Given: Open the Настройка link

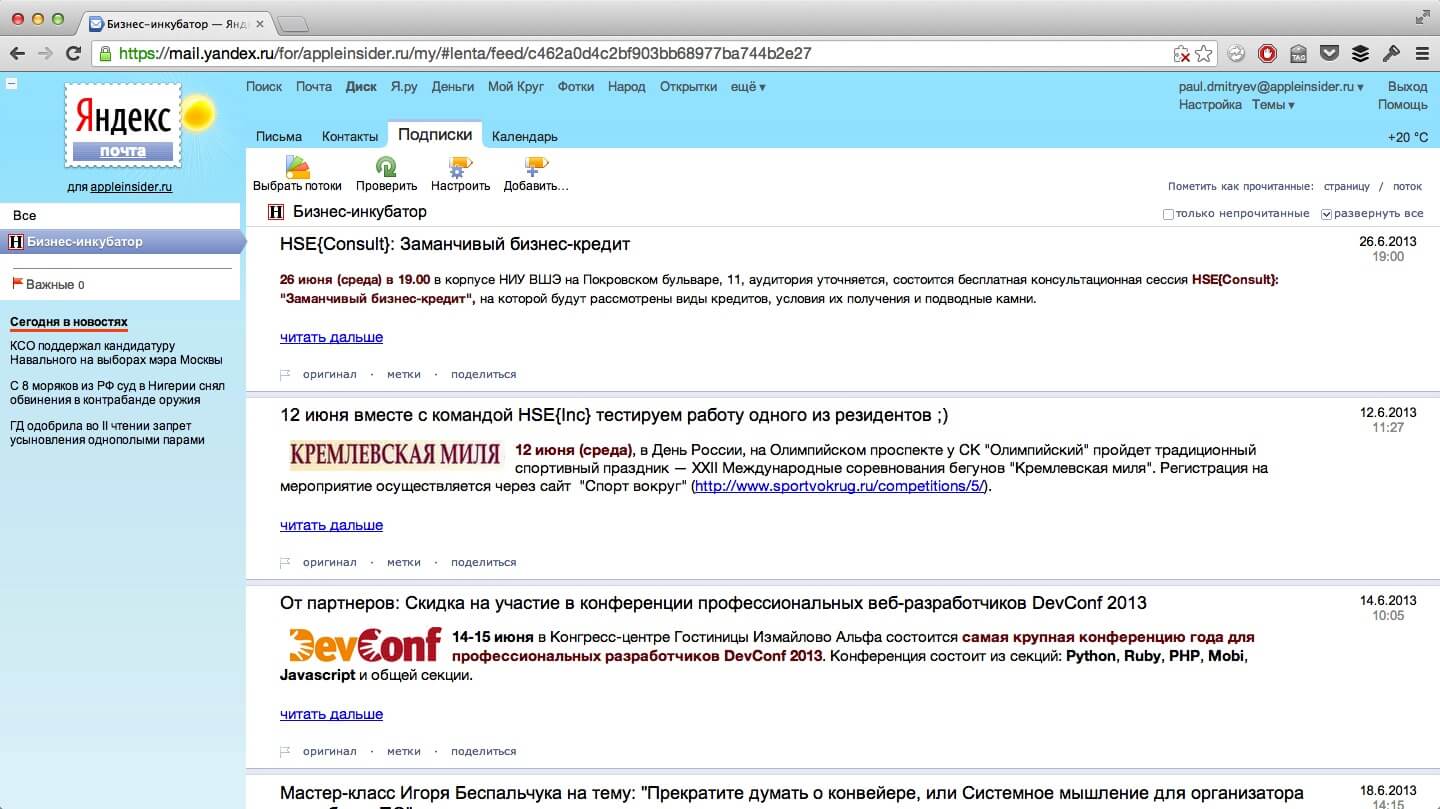Looking at the screenshot, I should pos(1210,105).
